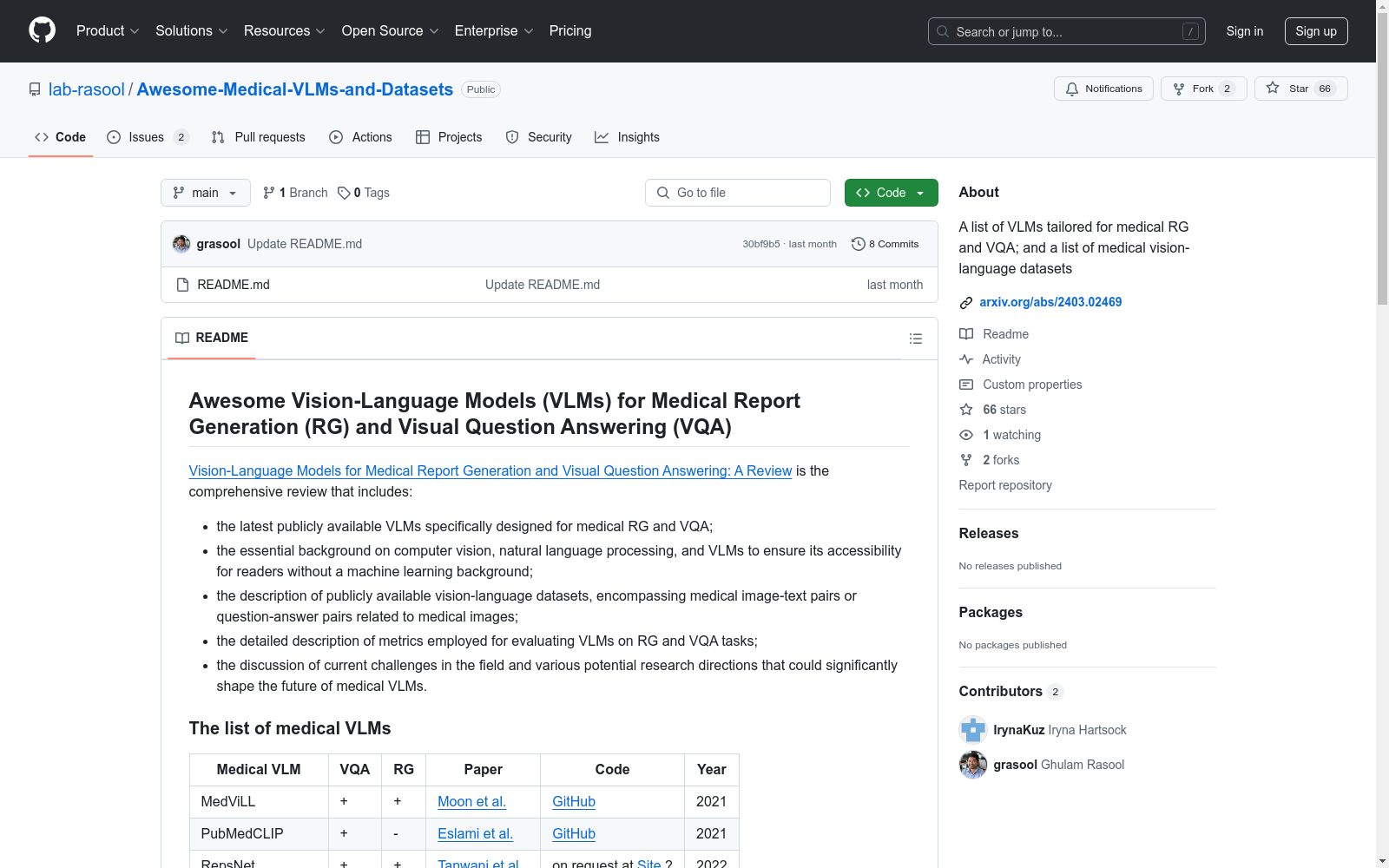Click the Custom properties icon
The width and height of the screenshot is (1389, 868).
click(966, 385)
